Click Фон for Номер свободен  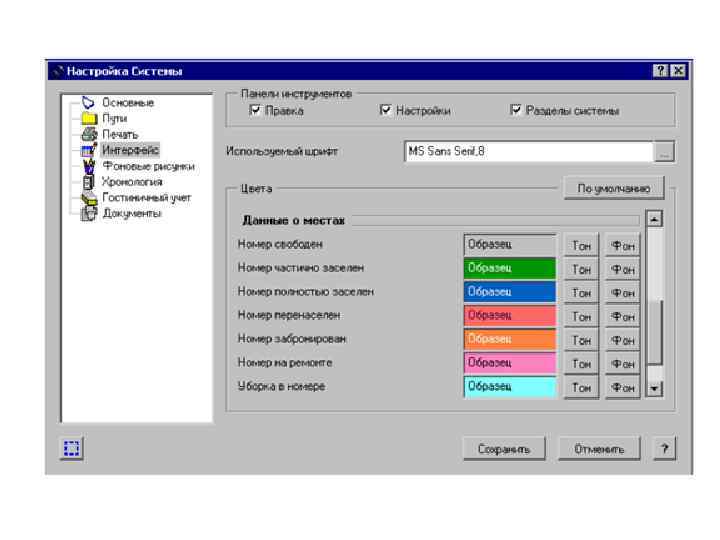pyautogui.click(x=623, y=246)
